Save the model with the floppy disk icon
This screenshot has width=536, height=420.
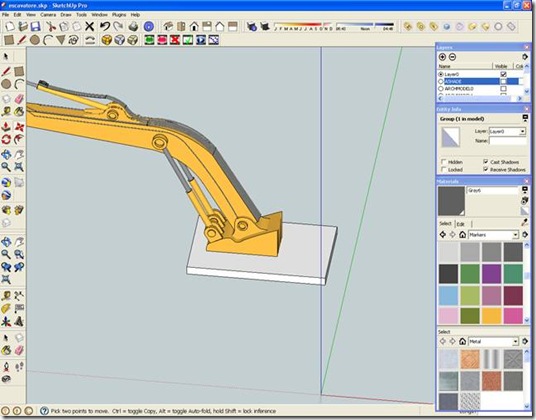[36, 26]
